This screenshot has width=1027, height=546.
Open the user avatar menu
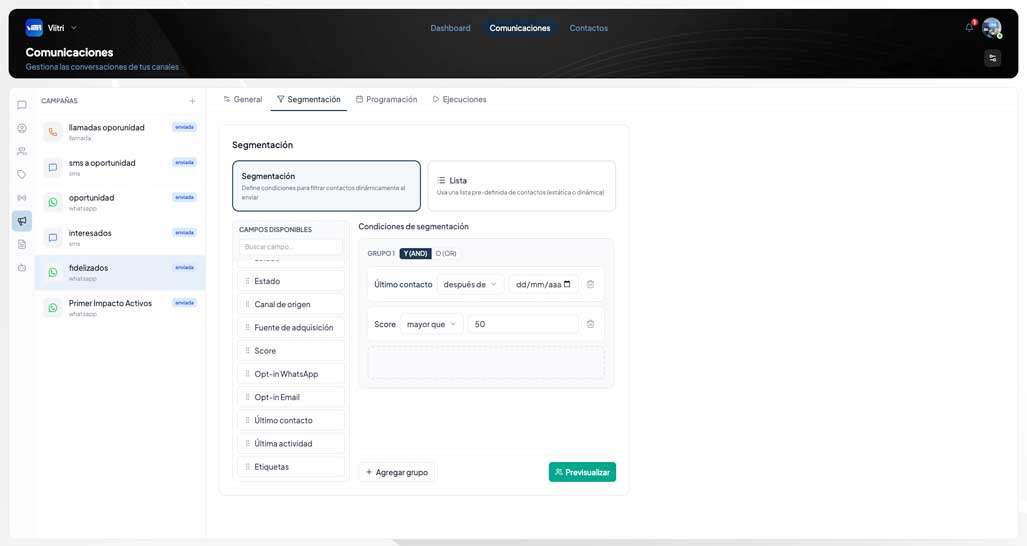(992, 27)
